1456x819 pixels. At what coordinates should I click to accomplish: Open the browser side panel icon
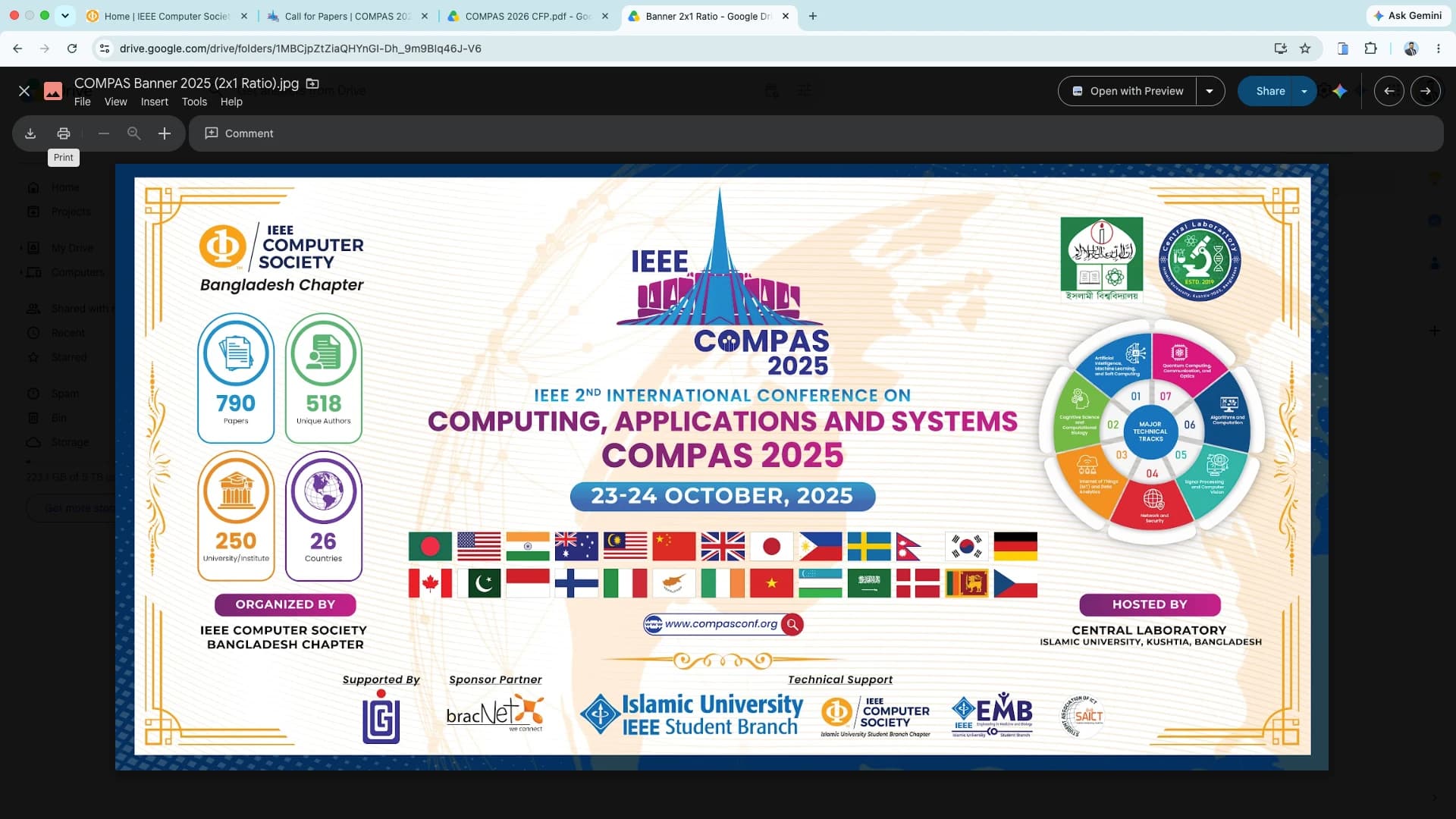1343,49
